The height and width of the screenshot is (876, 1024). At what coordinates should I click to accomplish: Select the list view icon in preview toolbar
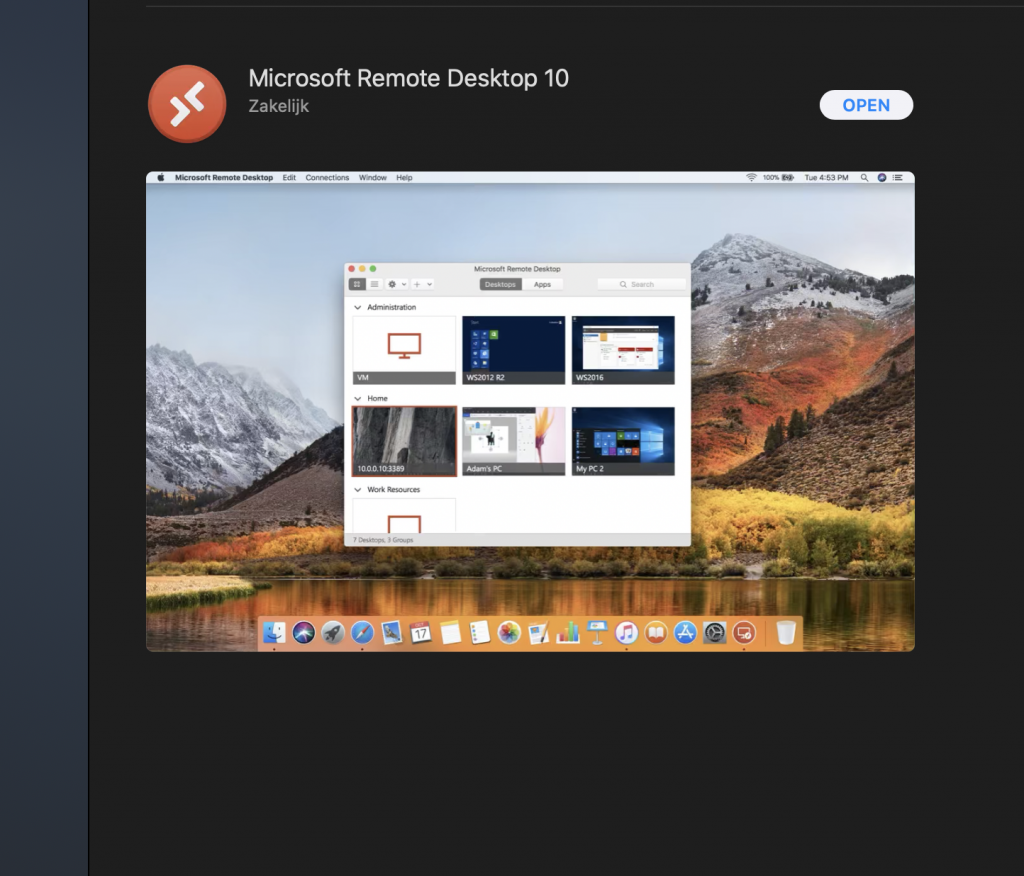(374, 284)
